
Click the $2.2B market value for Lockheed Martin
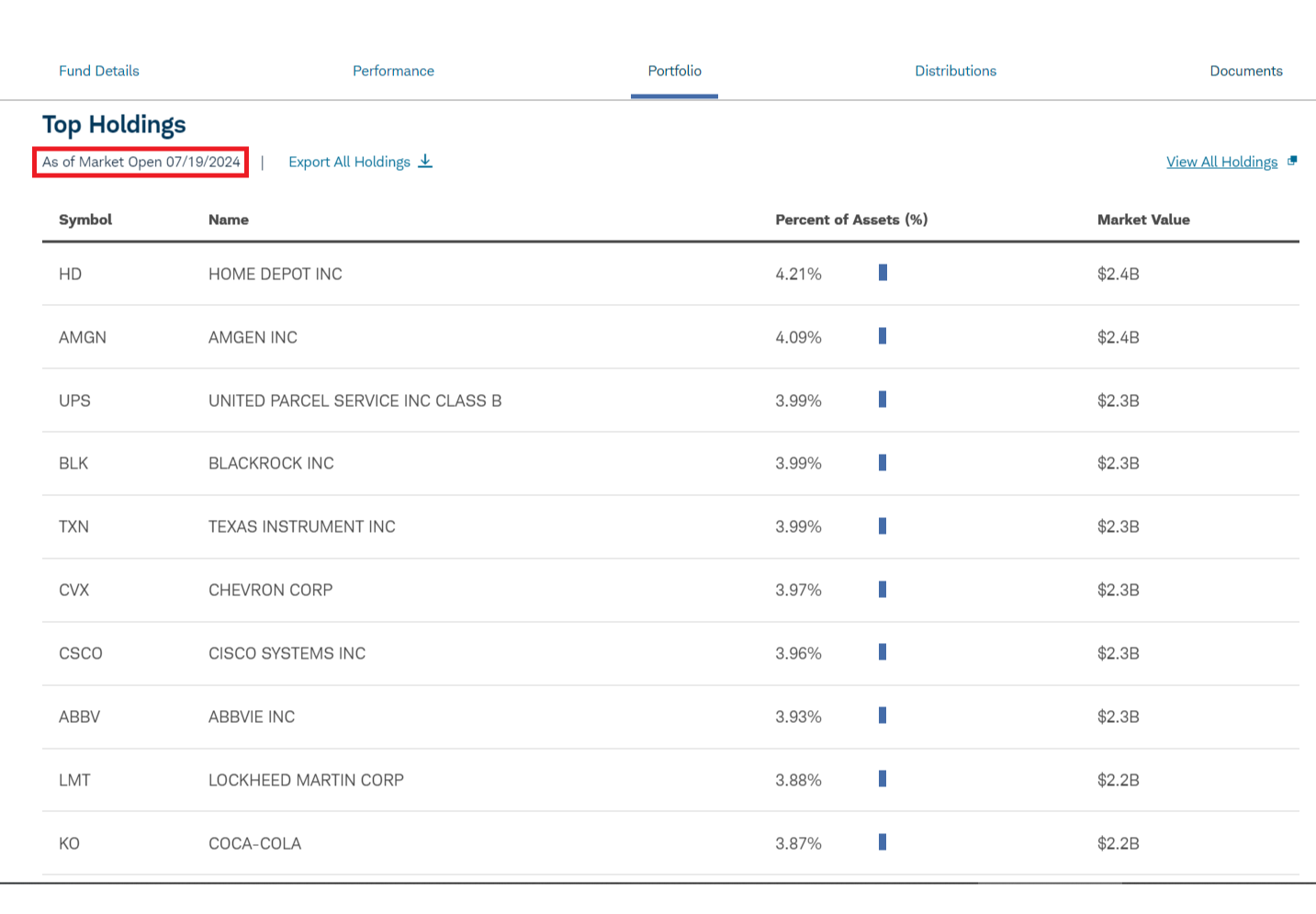pyautogui.click(x=1118, y=780)
